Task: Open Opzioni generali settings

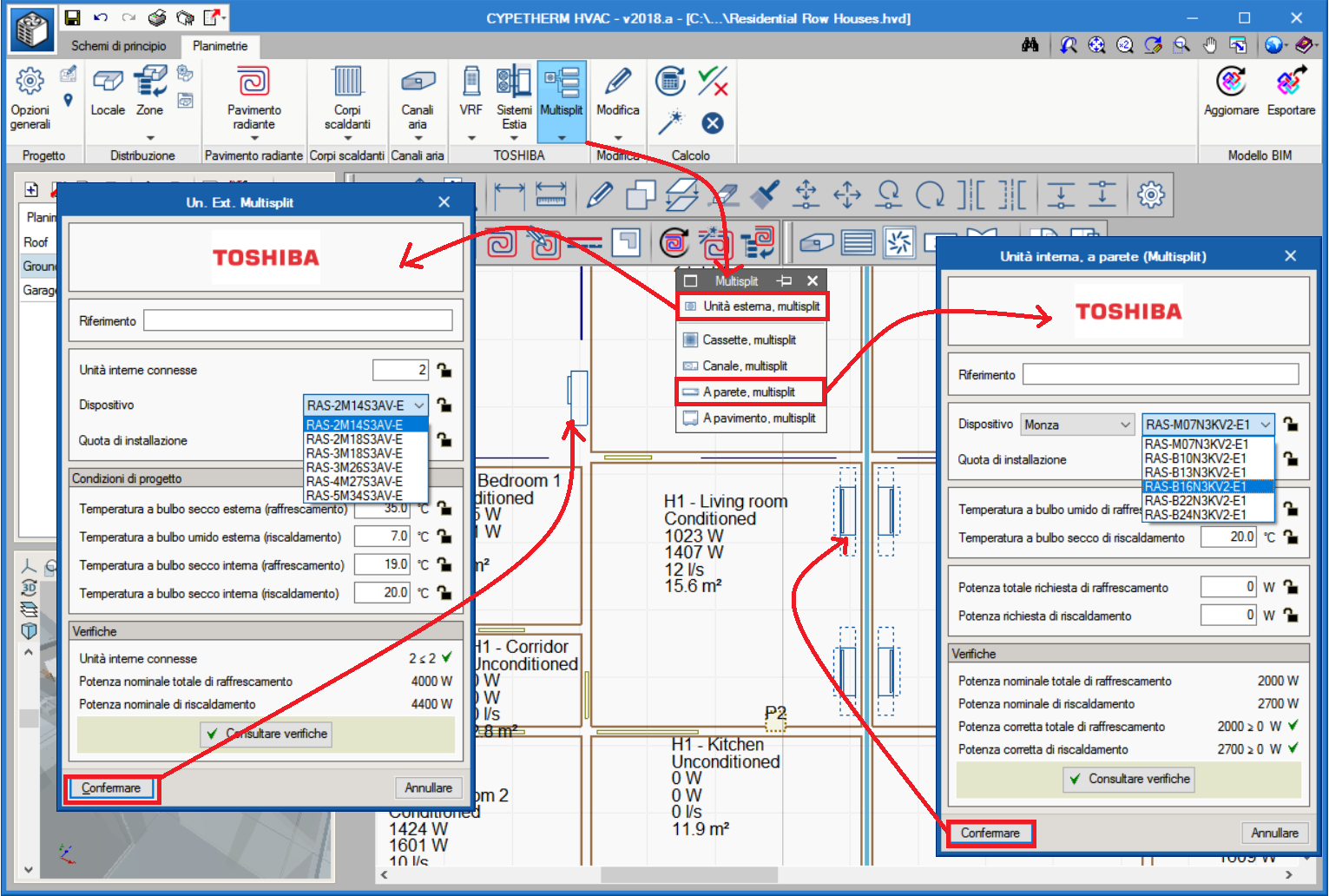Action: pos(30,98)
